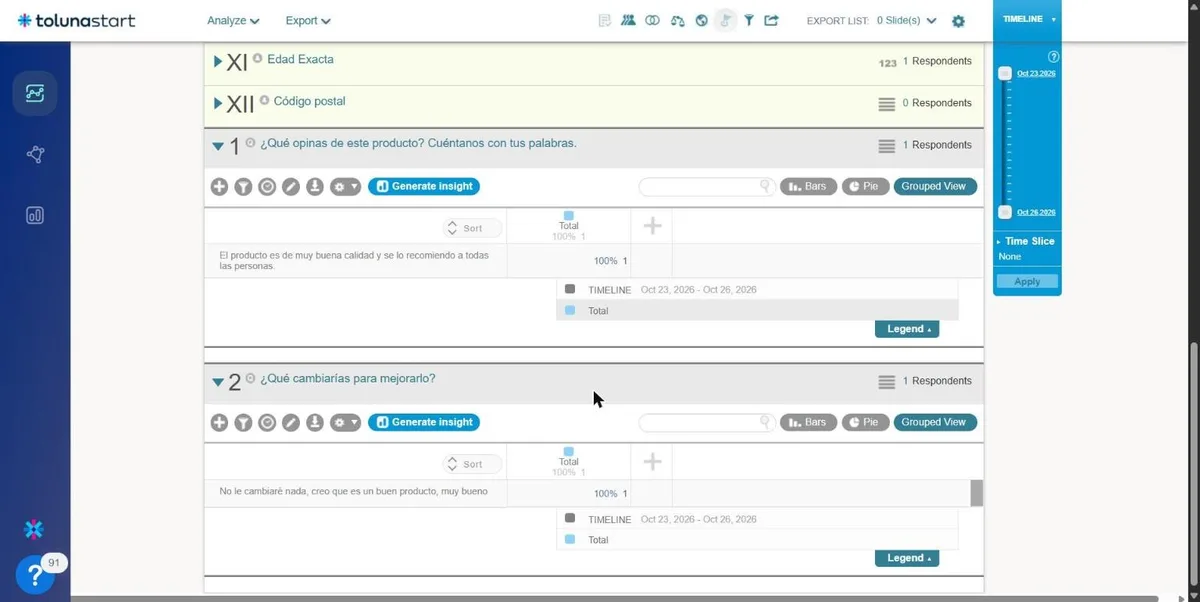Open the Analyze menu
Screen dimensions: 1200x602
tap(233, 20)
